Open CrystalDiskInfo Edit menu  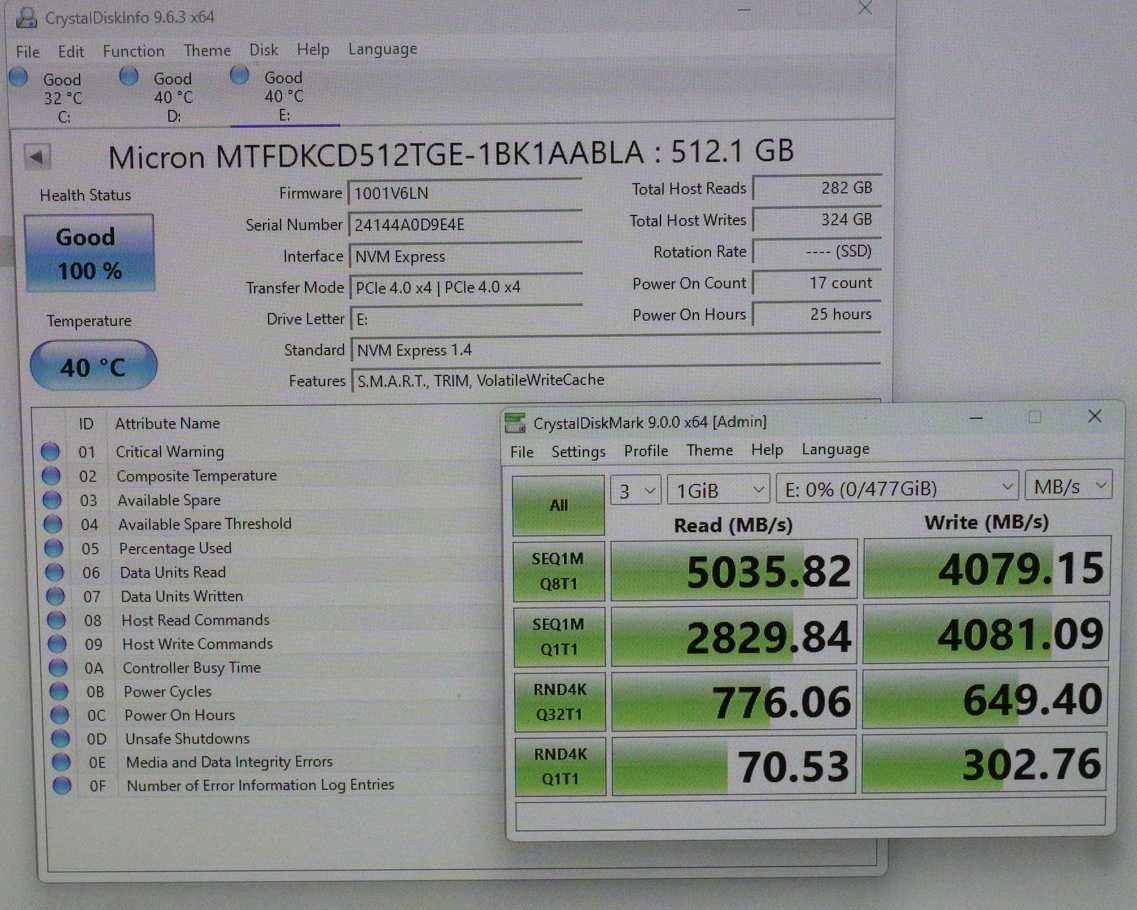(71, 51)
